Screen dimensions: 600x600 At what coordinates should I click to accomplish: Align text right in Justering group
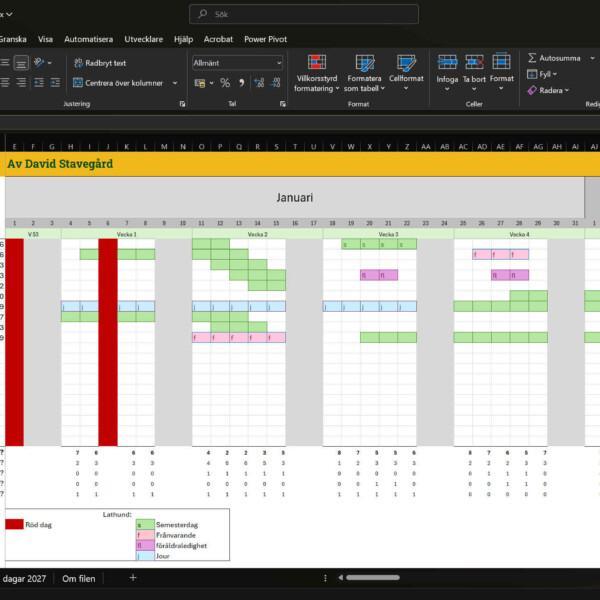pos(21,83)
